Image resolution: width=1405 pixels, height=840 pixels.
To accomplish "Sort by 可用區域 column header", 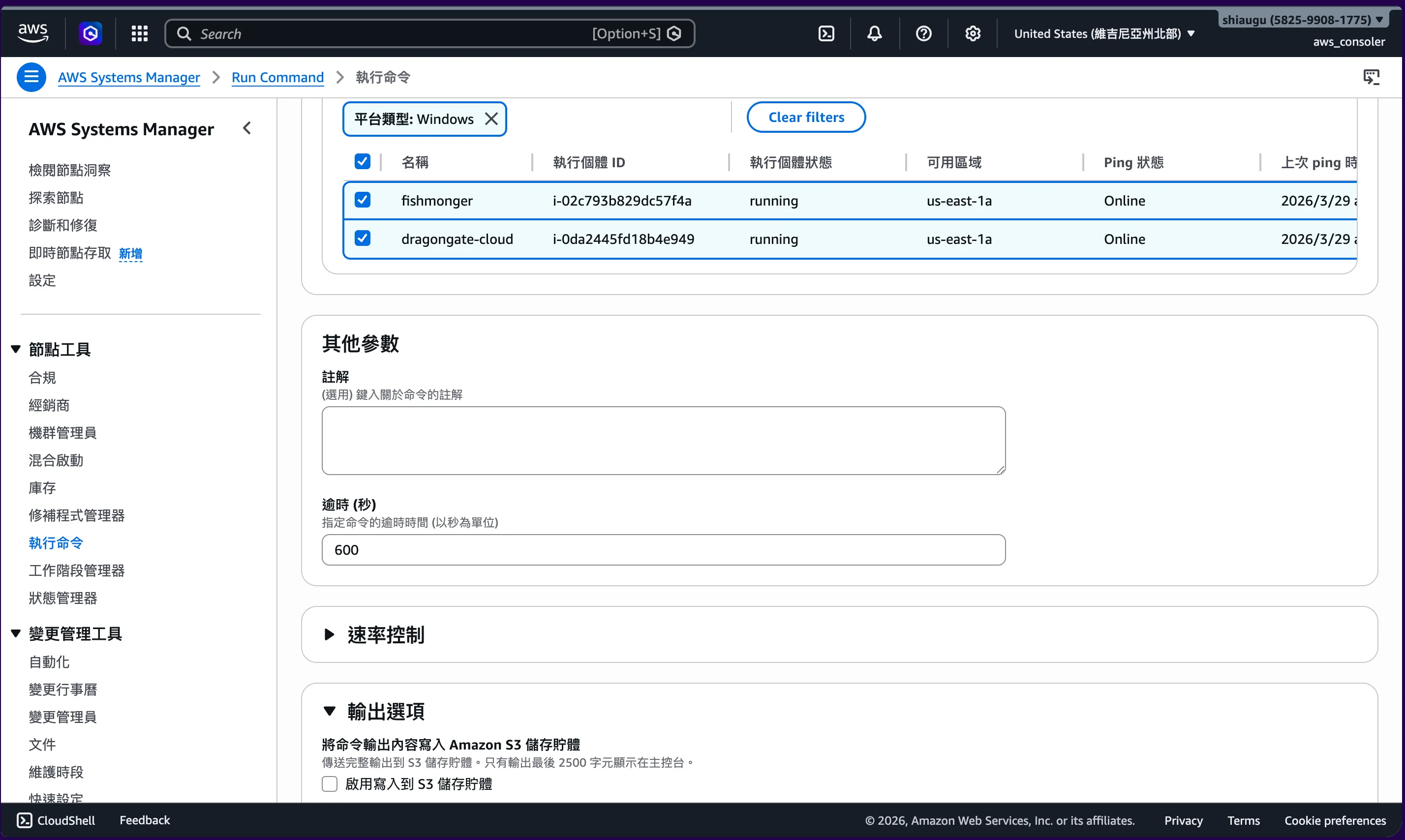I will click(954, 162).
